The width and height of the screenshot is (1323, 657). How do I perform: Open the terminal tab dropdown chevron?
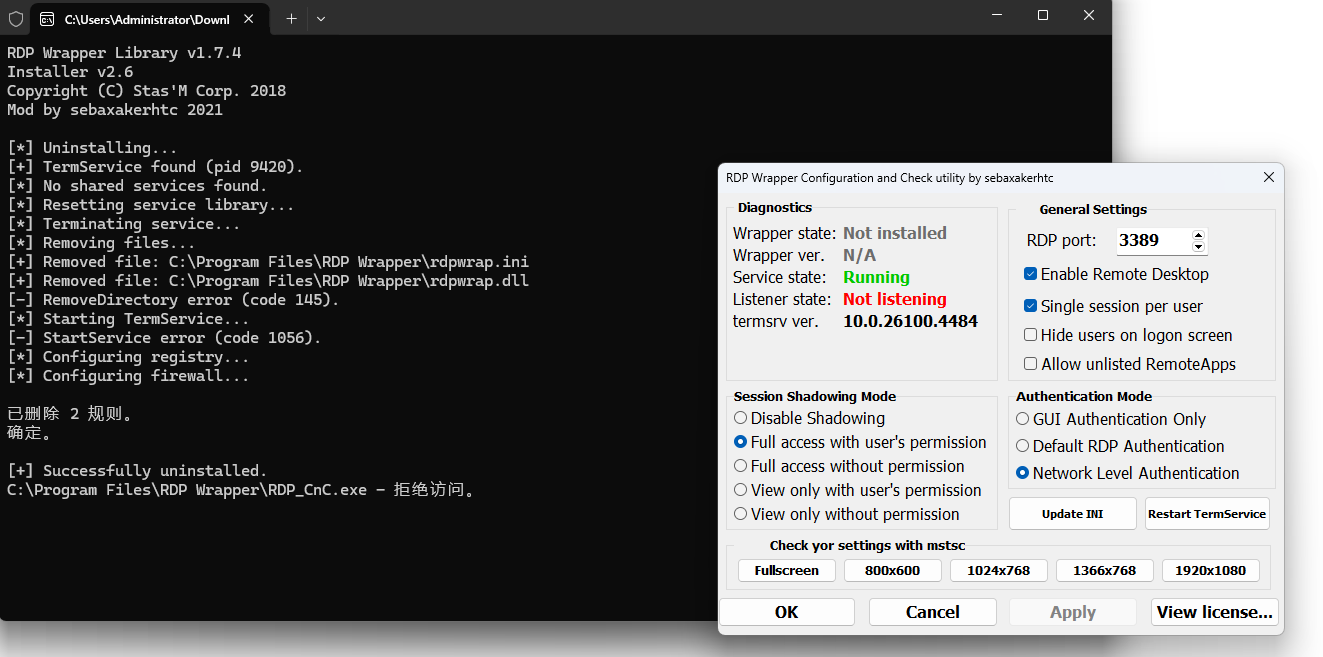click(320, 18)
